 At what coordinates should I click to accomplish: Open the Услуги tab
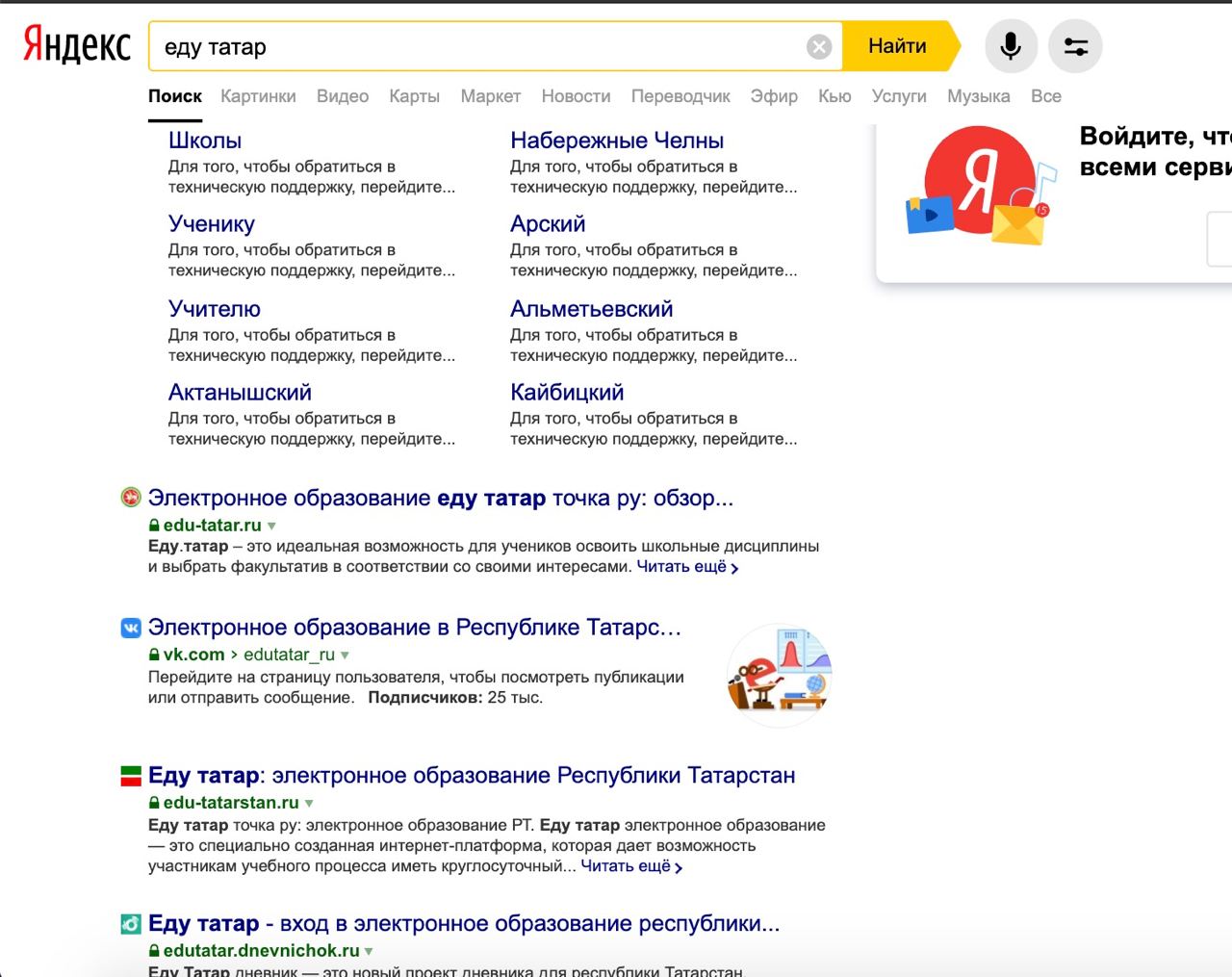point(899,96)
